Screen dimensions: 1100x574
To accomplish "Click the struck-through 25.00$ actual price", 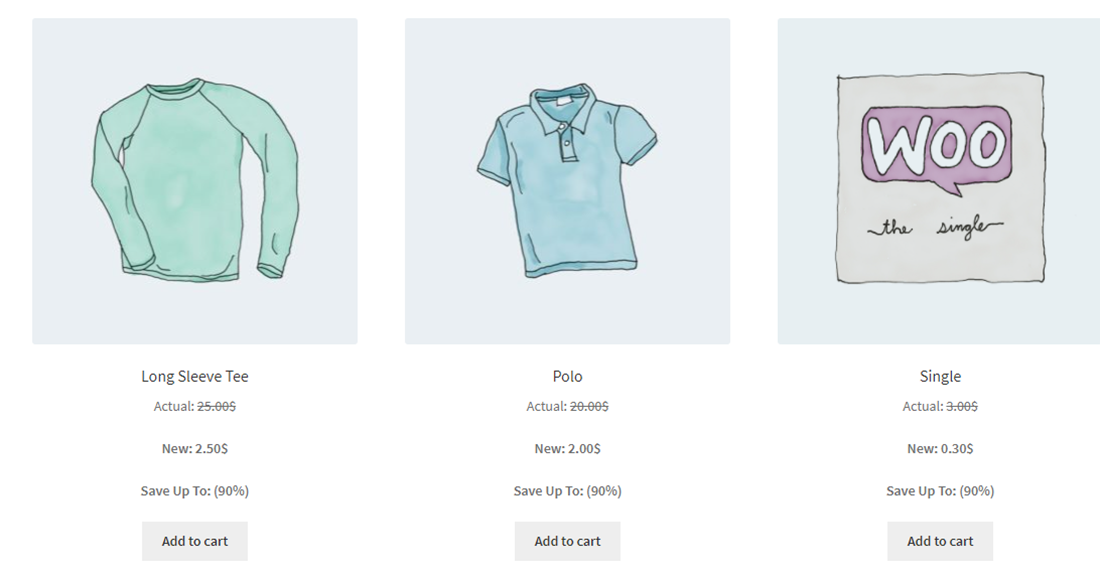I will [x=216, y=406].
